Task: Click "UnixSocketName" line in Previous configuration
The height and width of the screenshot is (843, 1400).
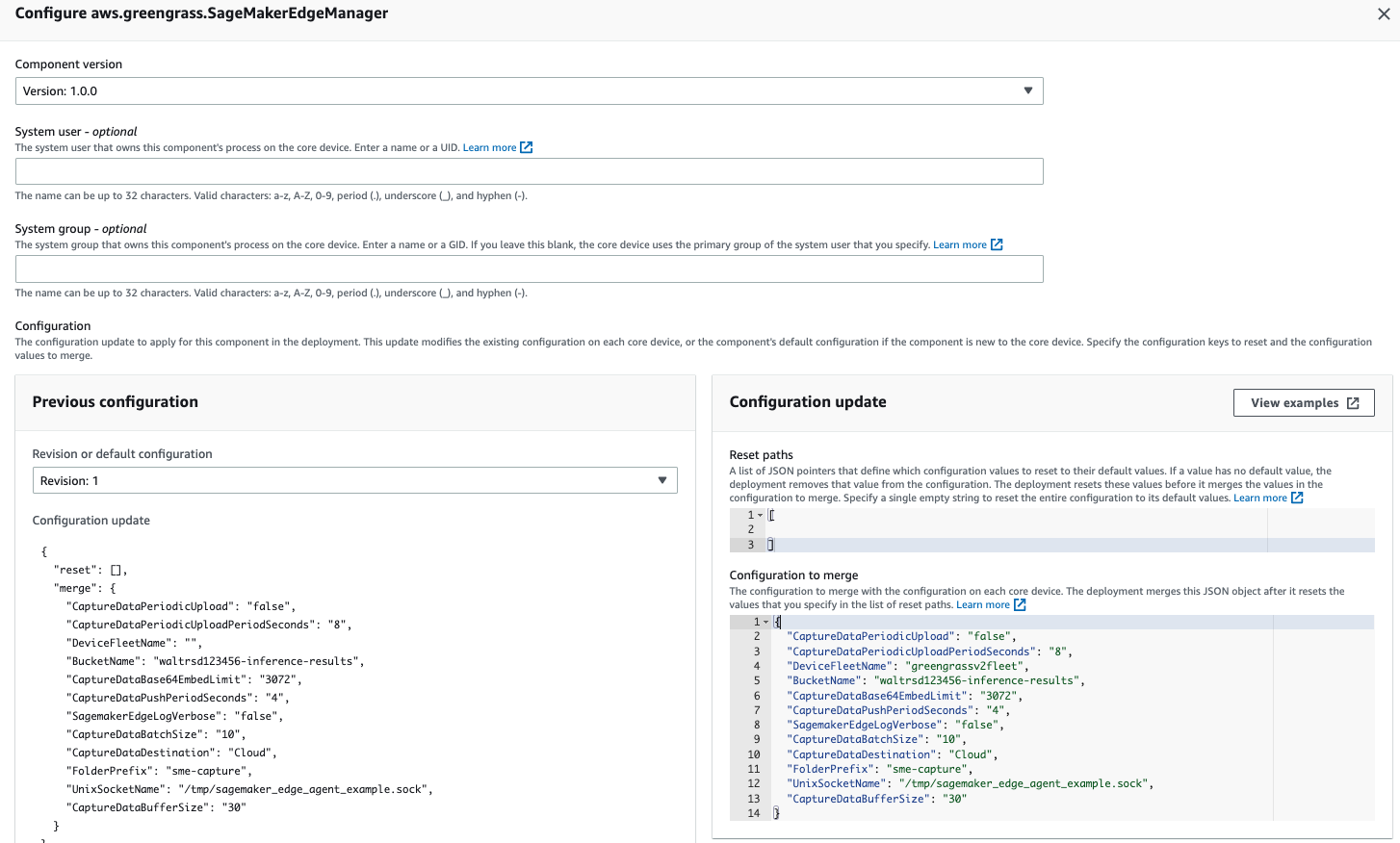Action: pos(249,789)
